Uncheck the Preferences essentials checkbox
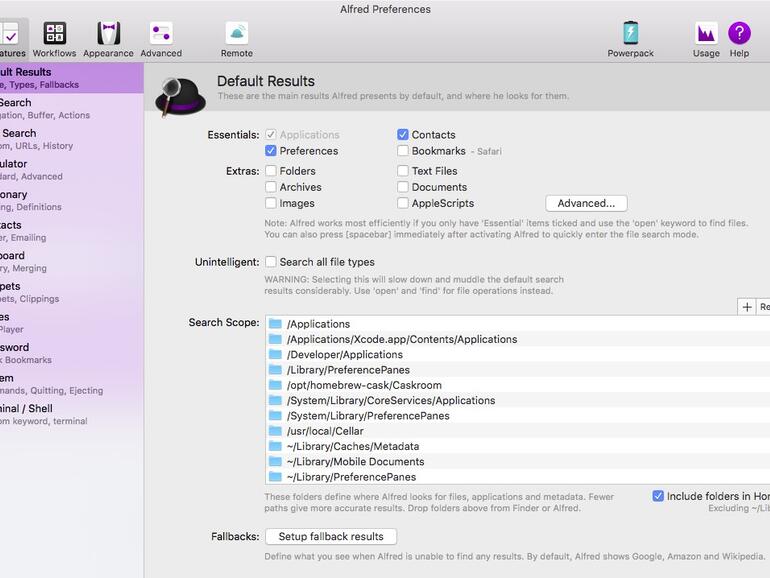770x578 pixels. (271, 151)
